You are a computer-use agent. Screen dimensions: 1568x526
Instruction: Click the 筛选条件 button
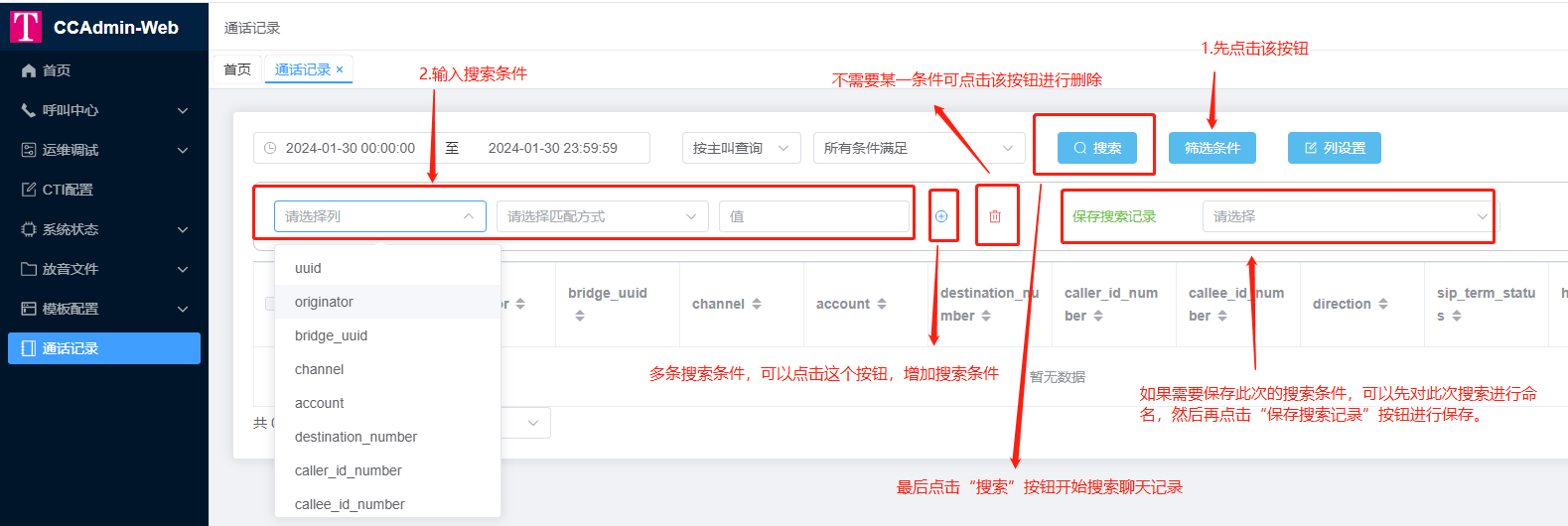pyautogui.click(x=1212, y=148)
